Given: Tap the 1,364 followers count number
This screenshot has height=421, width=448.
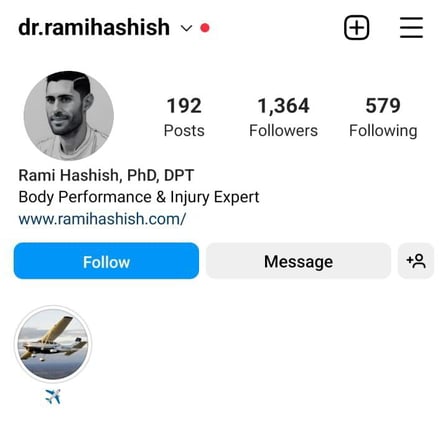Looking at the screenshot, I should pyautogui.click(x=283, y=106).
